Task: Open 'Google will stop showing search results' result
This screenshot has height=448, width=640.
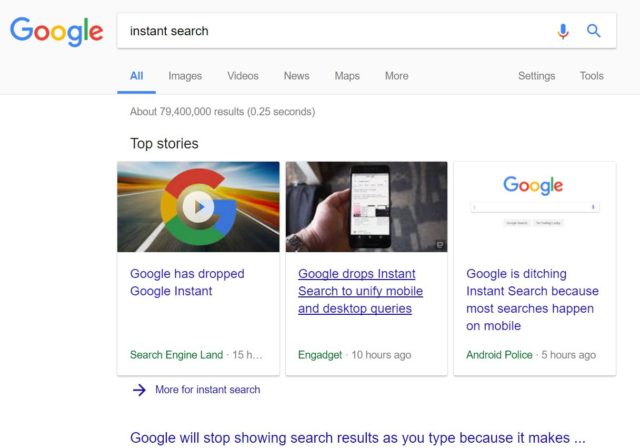Action: [x=358, y=438]
